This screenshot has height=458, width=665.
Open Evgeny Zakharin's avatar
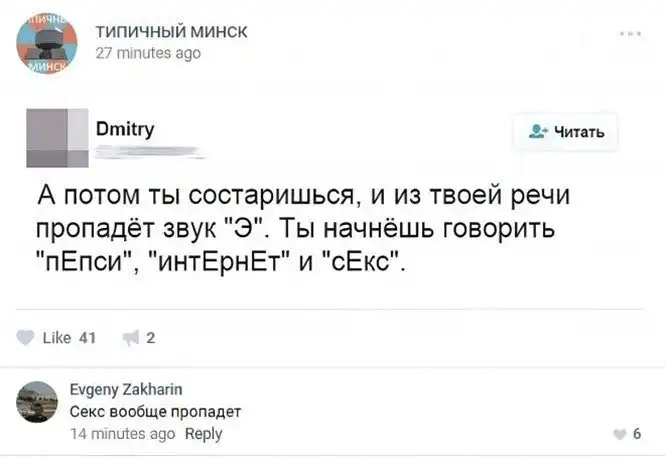pos(38,404)
